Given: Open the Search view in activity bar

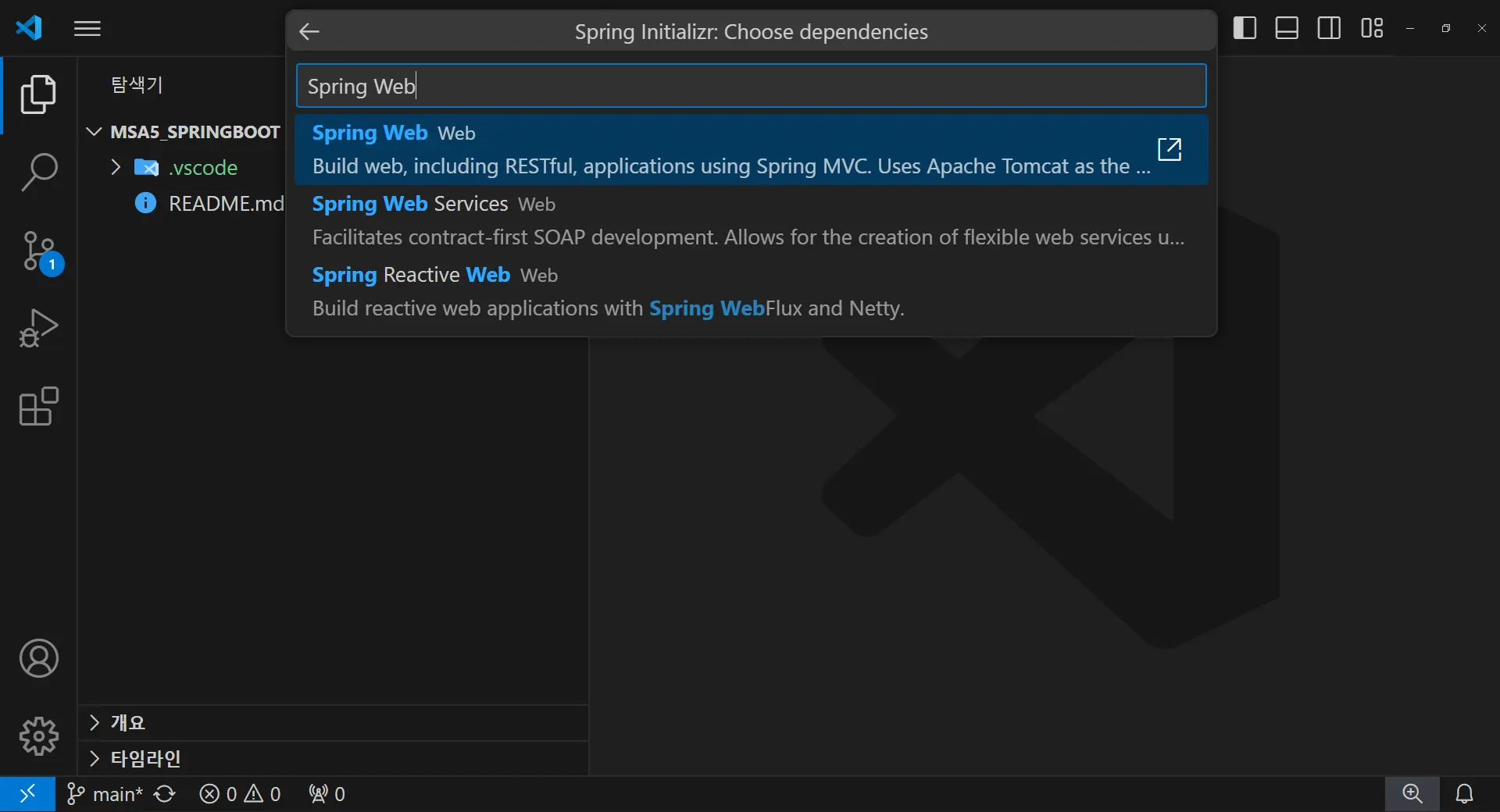Looking at the screenshot, I should tap(38, 172).
